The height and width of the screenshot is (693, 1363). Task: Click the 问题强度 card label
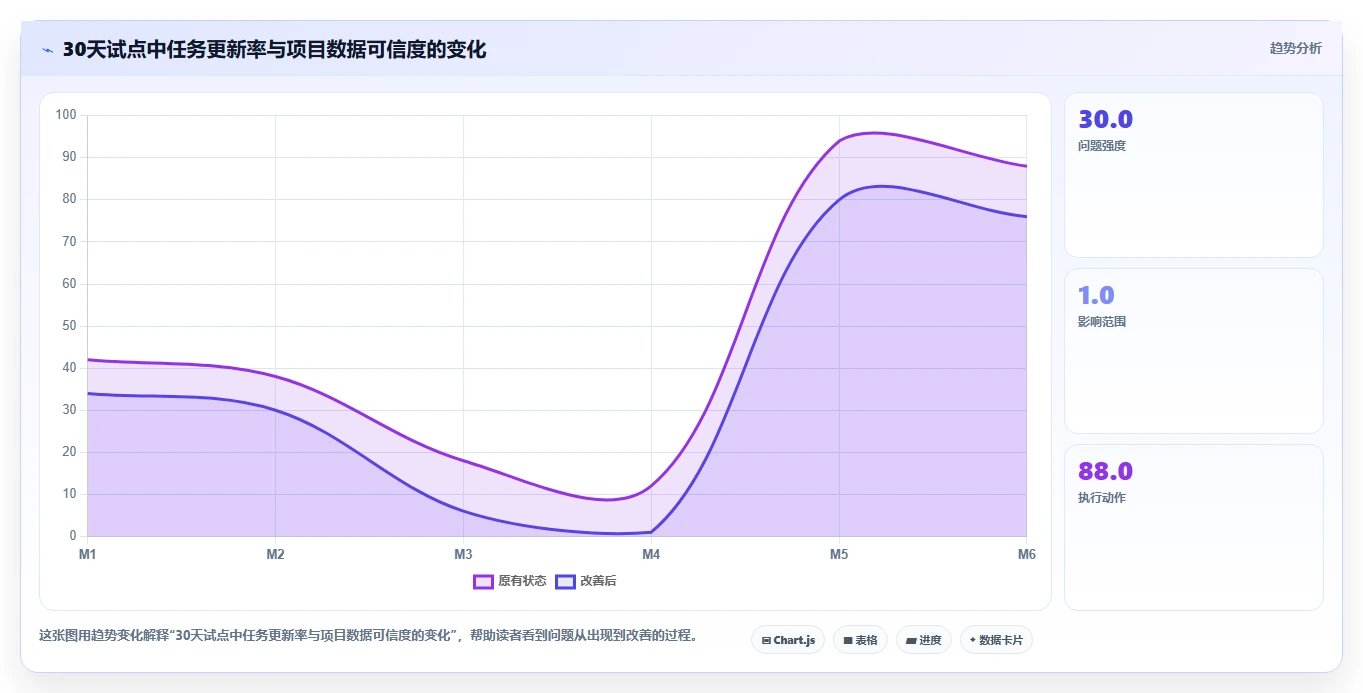1102,146
